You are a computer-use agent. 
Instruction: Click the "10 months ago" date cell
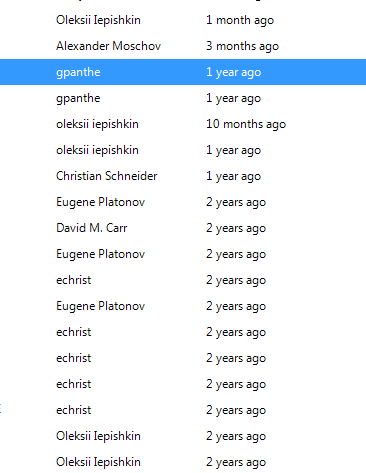click(246, 124)
